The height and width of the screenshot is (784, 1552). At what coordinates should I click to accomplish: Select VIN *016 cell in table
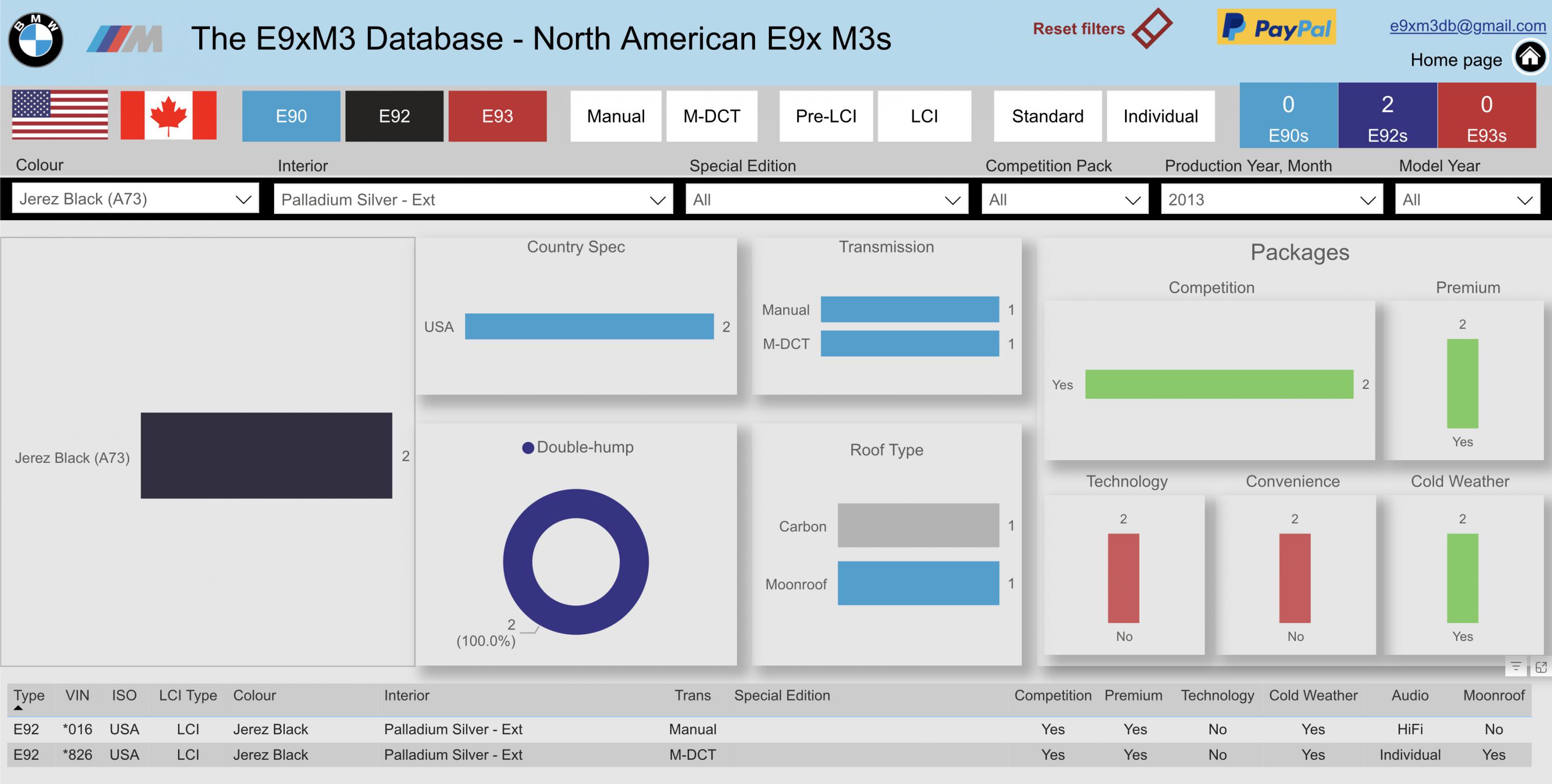click(77, 729)
